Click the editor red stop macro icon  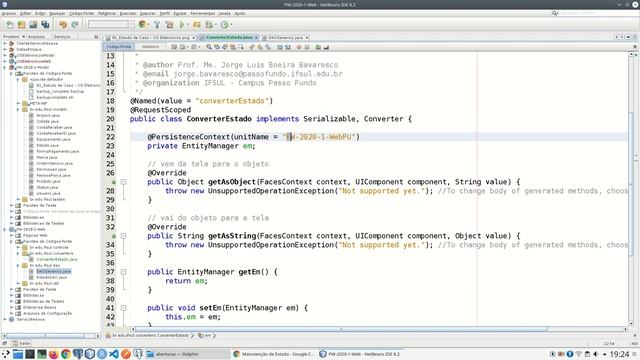tap(299, 47)
